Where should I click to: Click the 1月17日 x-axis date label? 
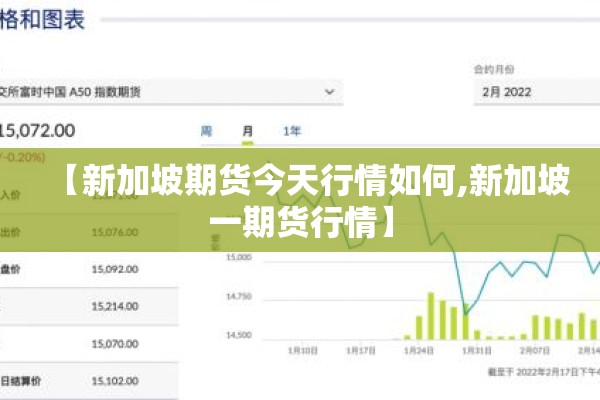pyautogui.click(x=361, y=351)
